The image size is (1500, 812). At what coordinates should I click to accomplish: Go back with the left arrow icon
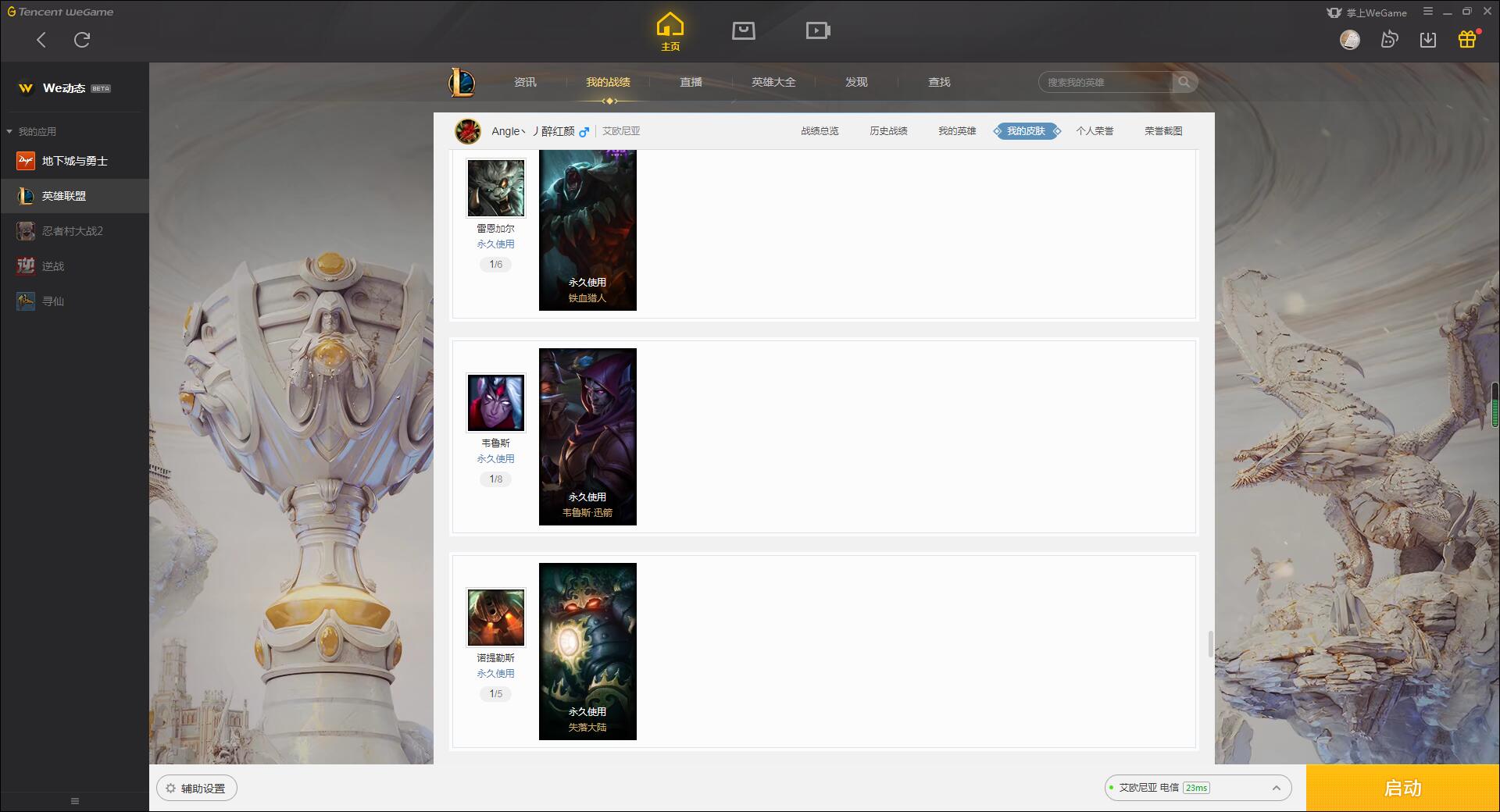41,40
